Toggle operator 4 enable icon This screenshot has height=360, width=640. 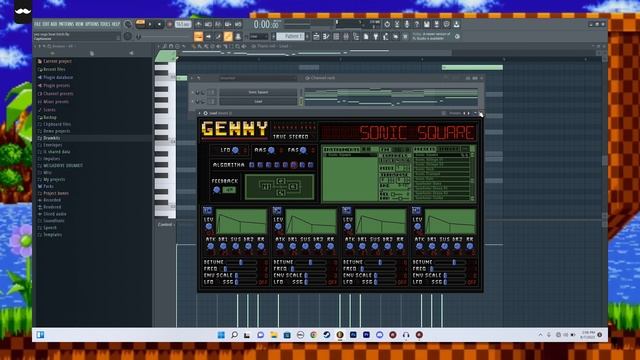click(416, 210)
